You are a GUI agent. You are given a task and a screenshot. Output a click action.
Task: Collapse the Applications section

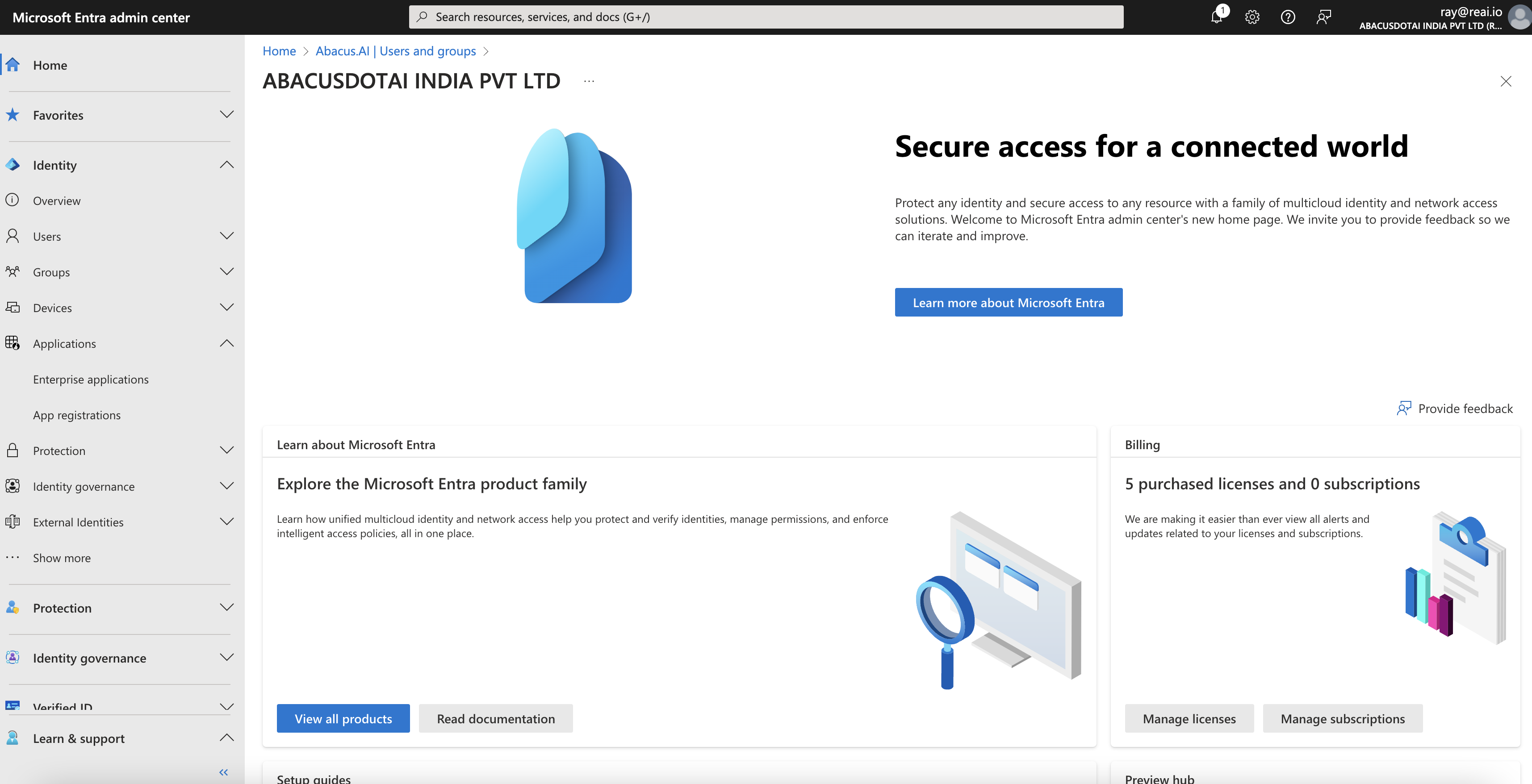(x=226, y=343)
